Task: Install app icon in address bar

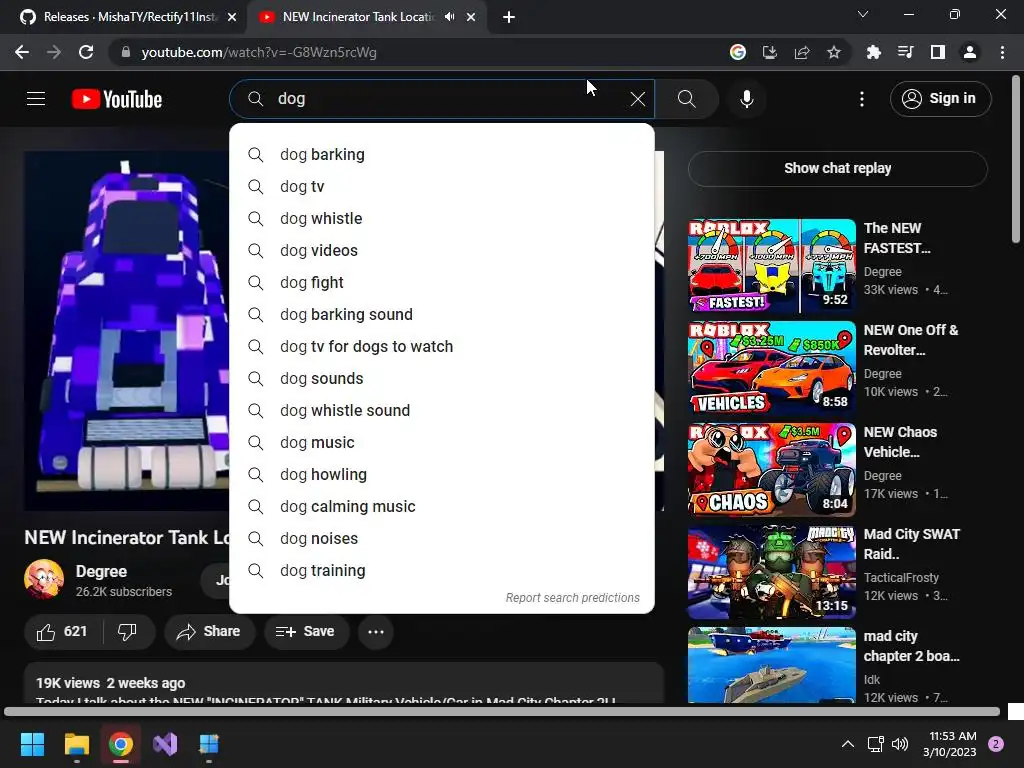Action: point(770,52)
